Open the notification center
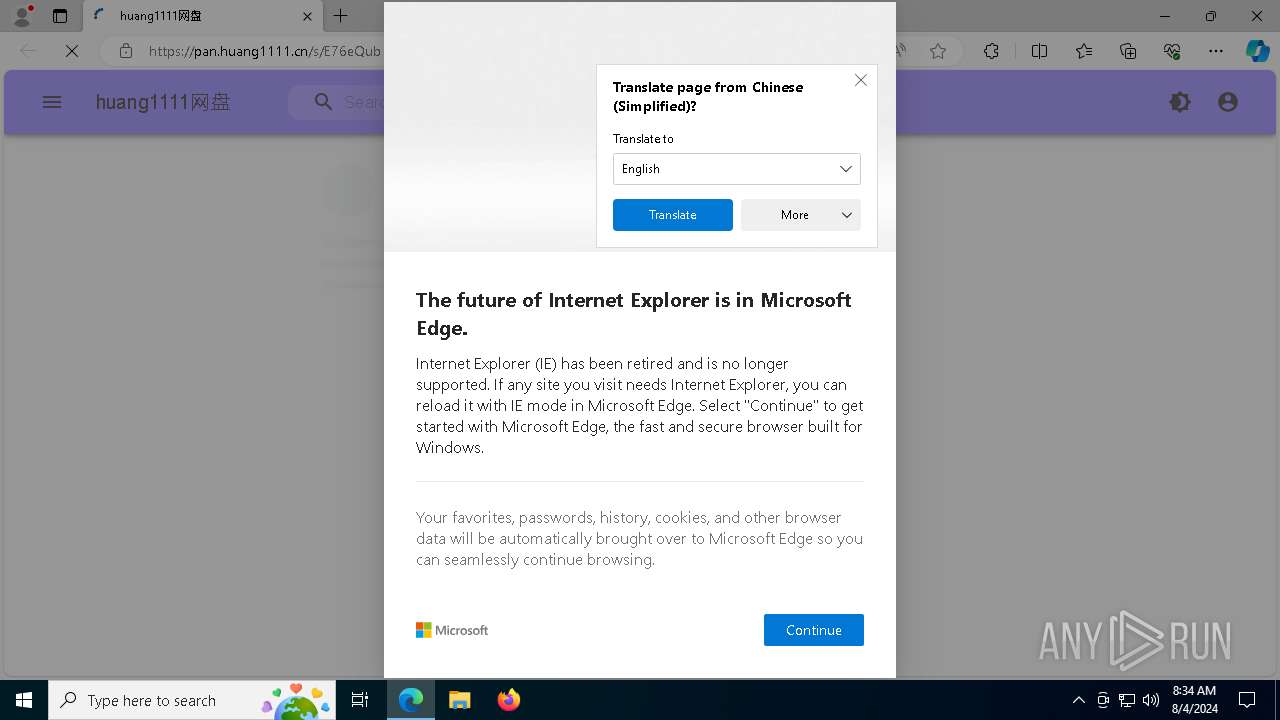 pos(1247,700)
